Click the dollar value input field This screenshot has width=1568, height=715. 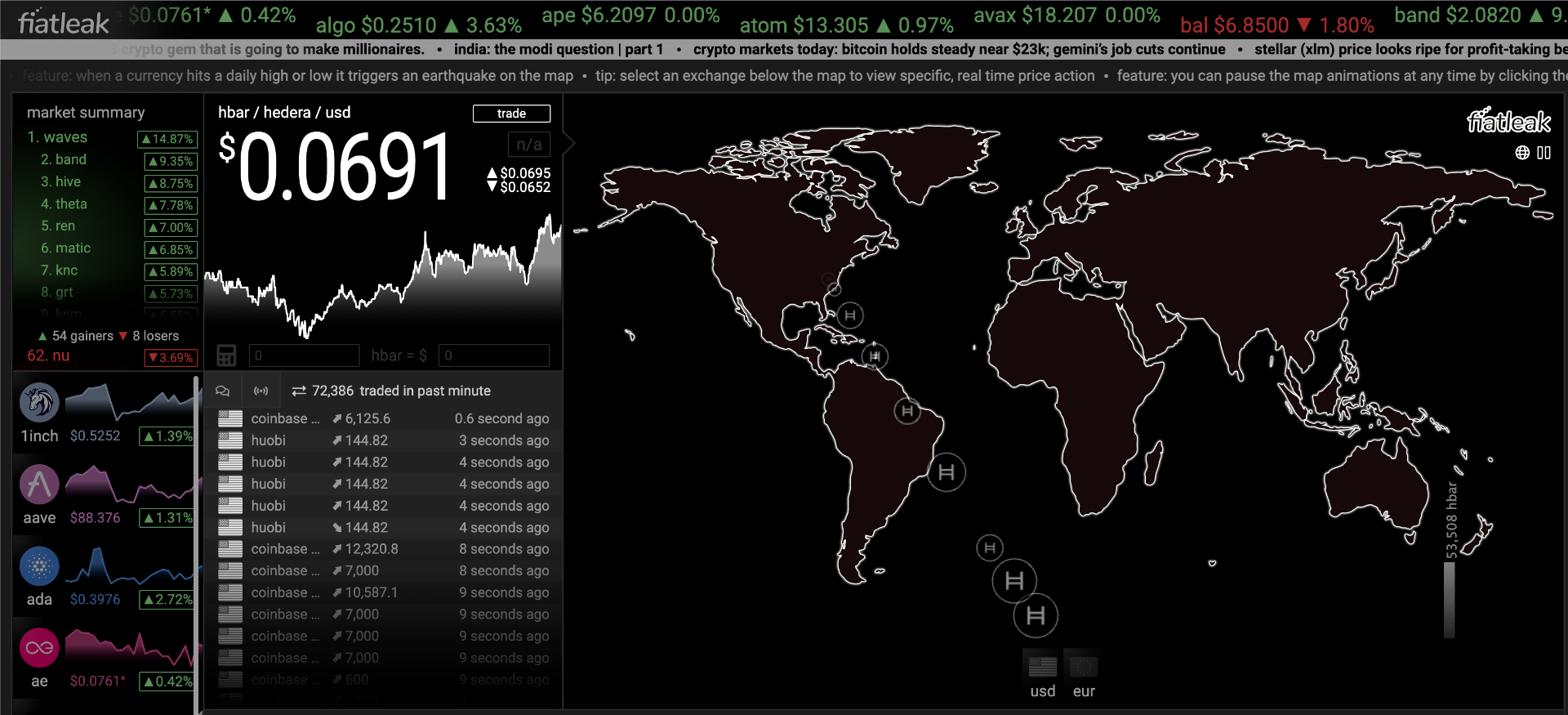click(x=493, y=355)
